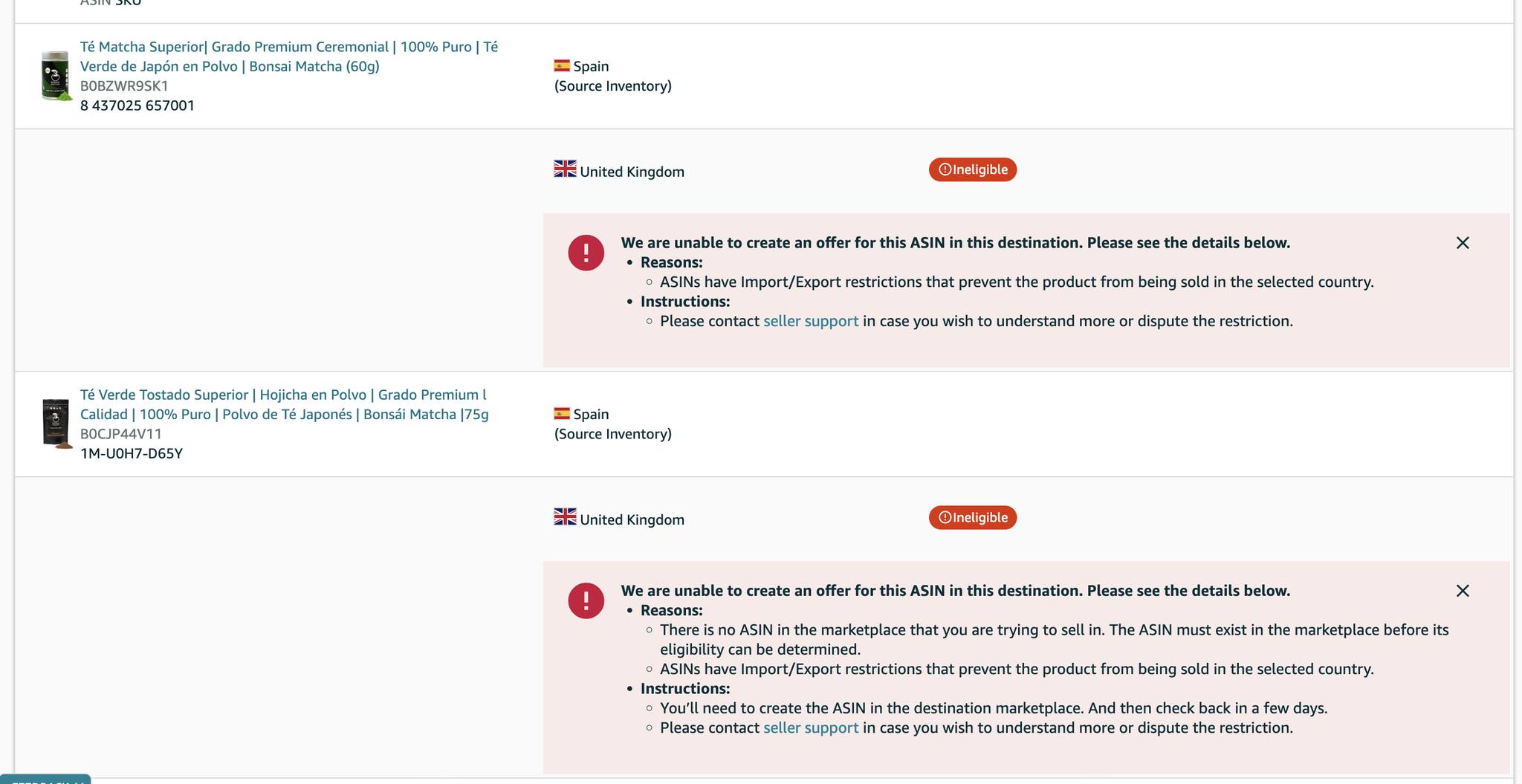Click the United Kingdom flag under Matcha product
The height and width of the screenshot is (784, 1522).
click(565, 169)
